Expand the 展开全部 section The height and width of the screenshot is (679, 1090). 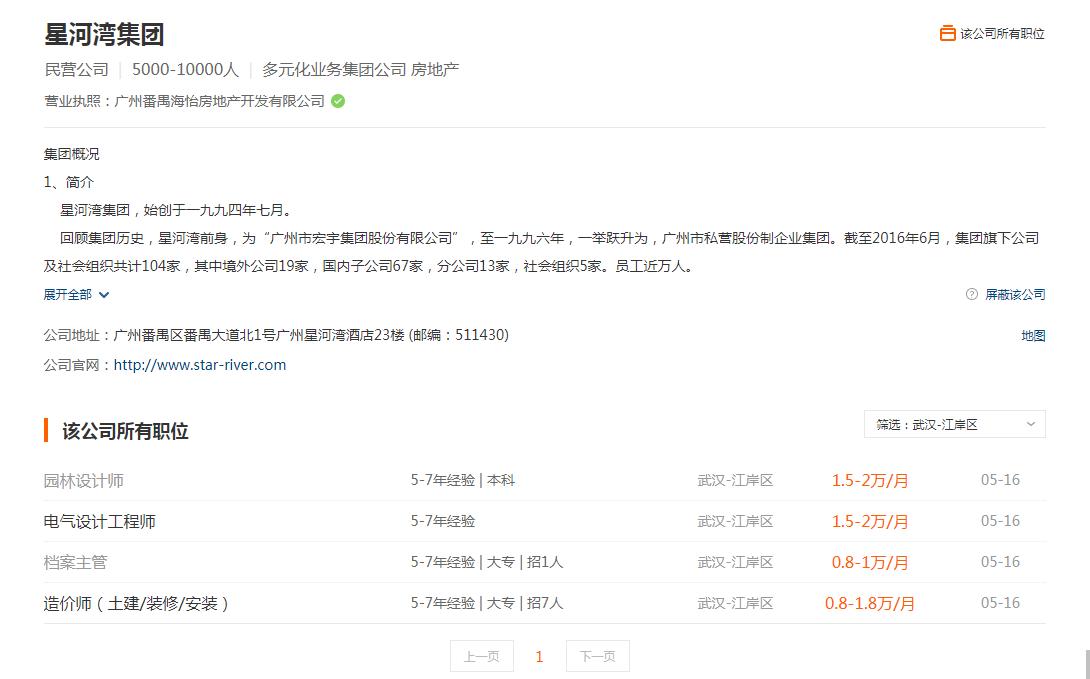[x=69, y=294]
